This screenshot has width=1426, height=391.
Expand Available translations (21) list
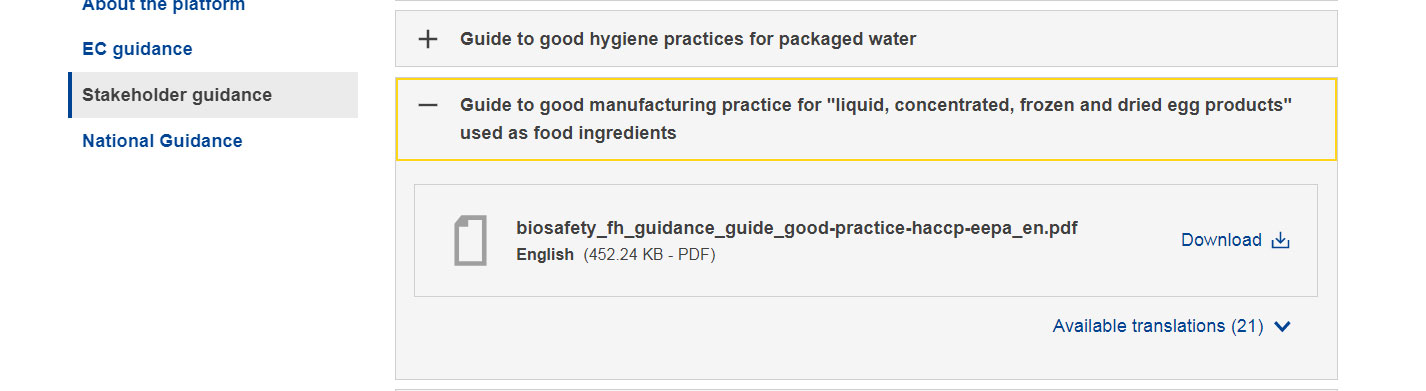1172,326
